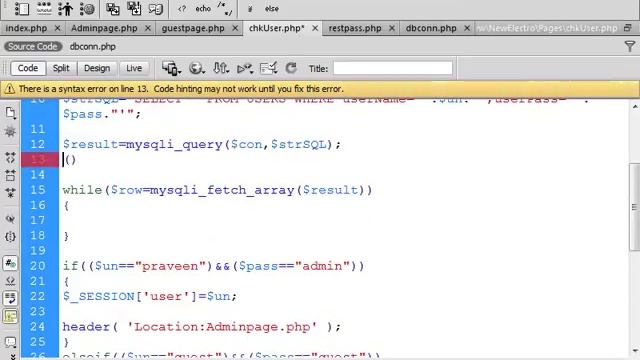
Task: Click Apply Comment icon in coding toolbar
Action: tap(10, 342)
